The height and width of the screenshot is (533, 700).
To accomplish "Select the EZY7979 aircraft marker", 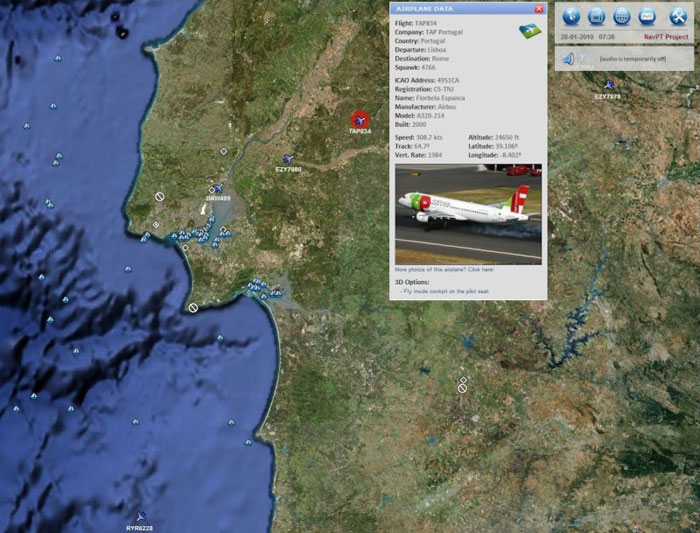I will click(x=609, y=85).
